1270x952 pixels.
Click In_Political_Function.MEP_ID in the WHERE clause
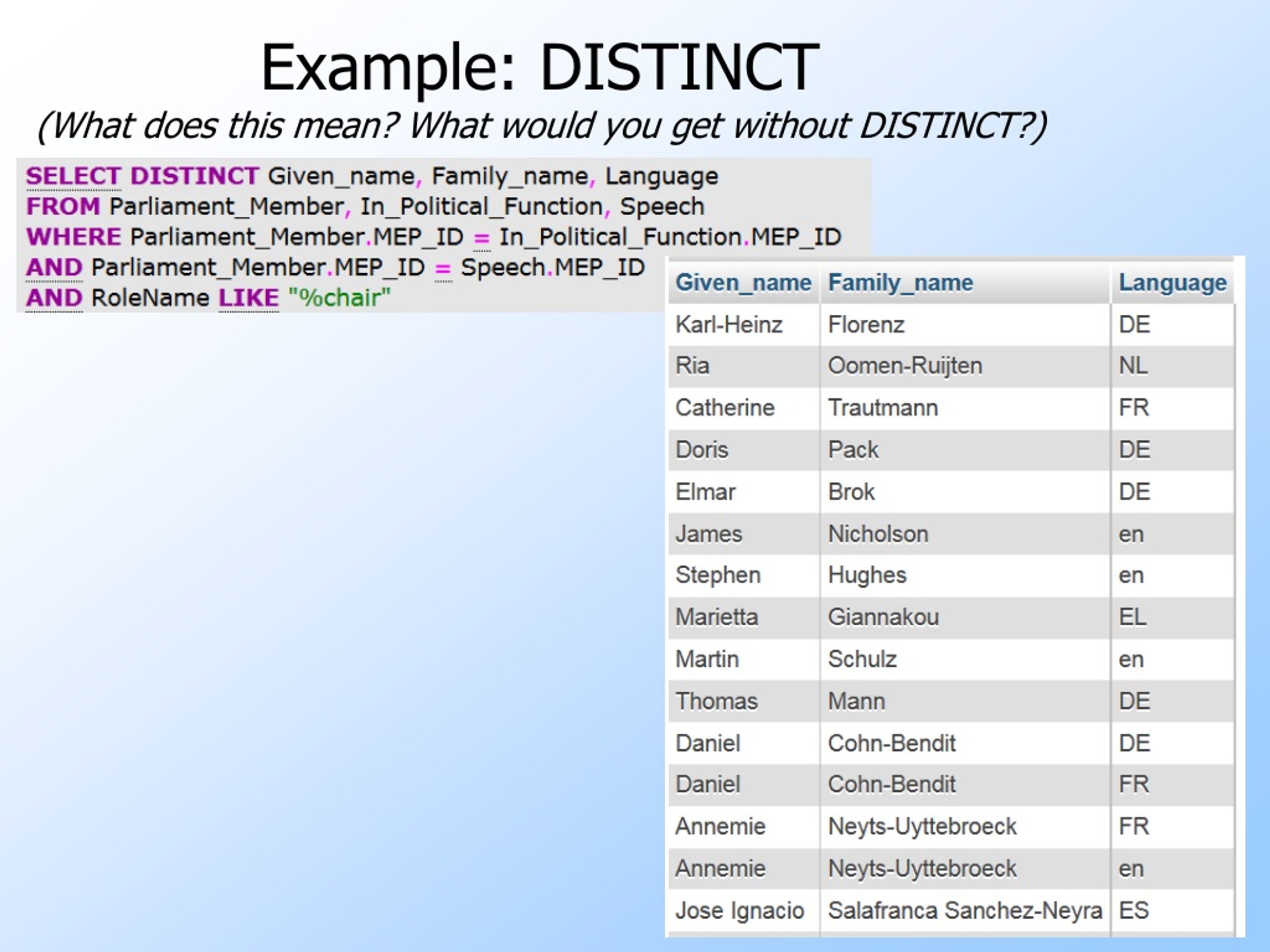tap(670, 237)
